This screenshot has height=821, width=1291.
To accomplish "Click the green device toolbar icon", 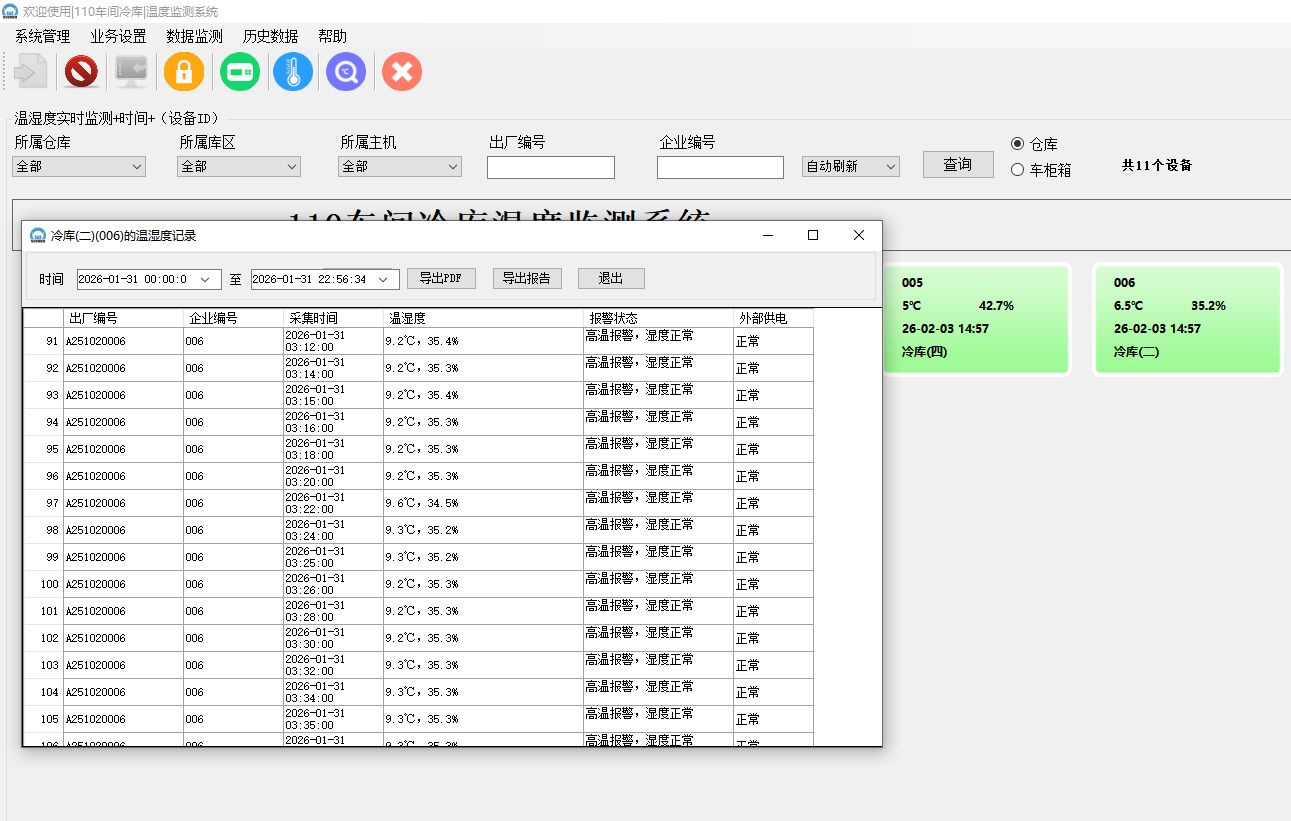I will [240, 72].
